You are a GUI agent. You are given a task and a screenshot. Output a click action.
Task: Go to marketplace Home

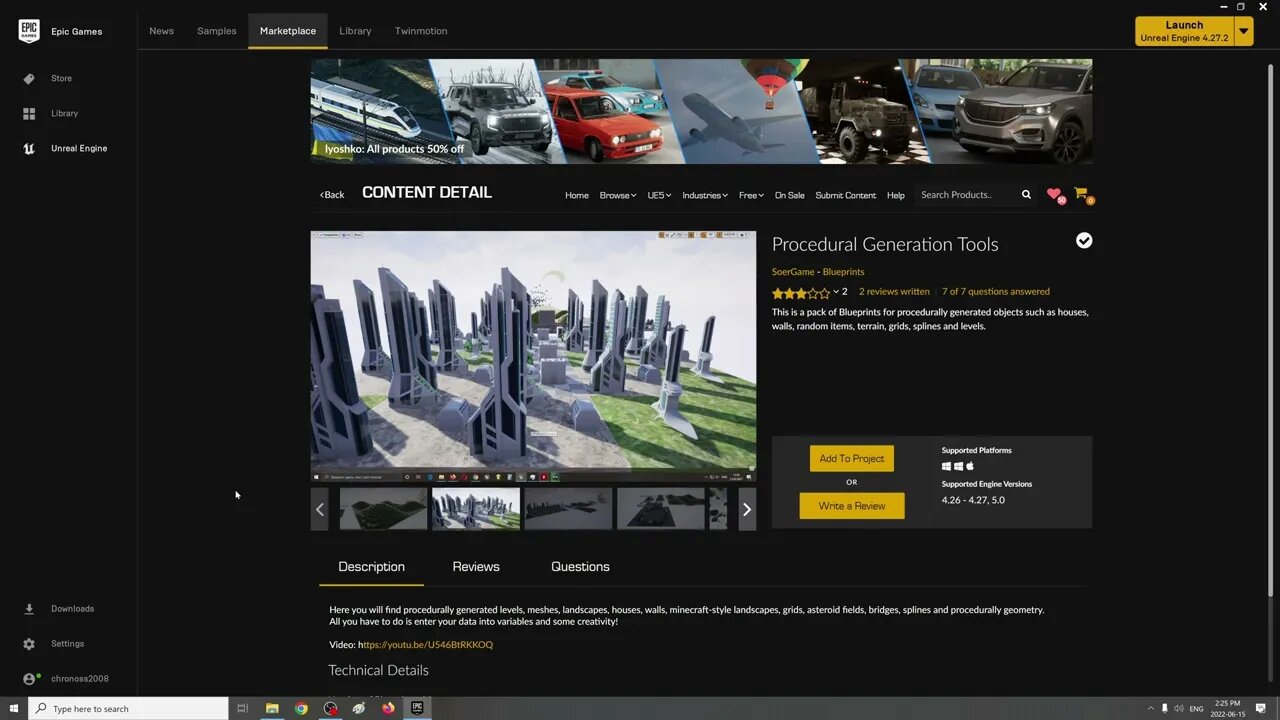coord(577,195)
